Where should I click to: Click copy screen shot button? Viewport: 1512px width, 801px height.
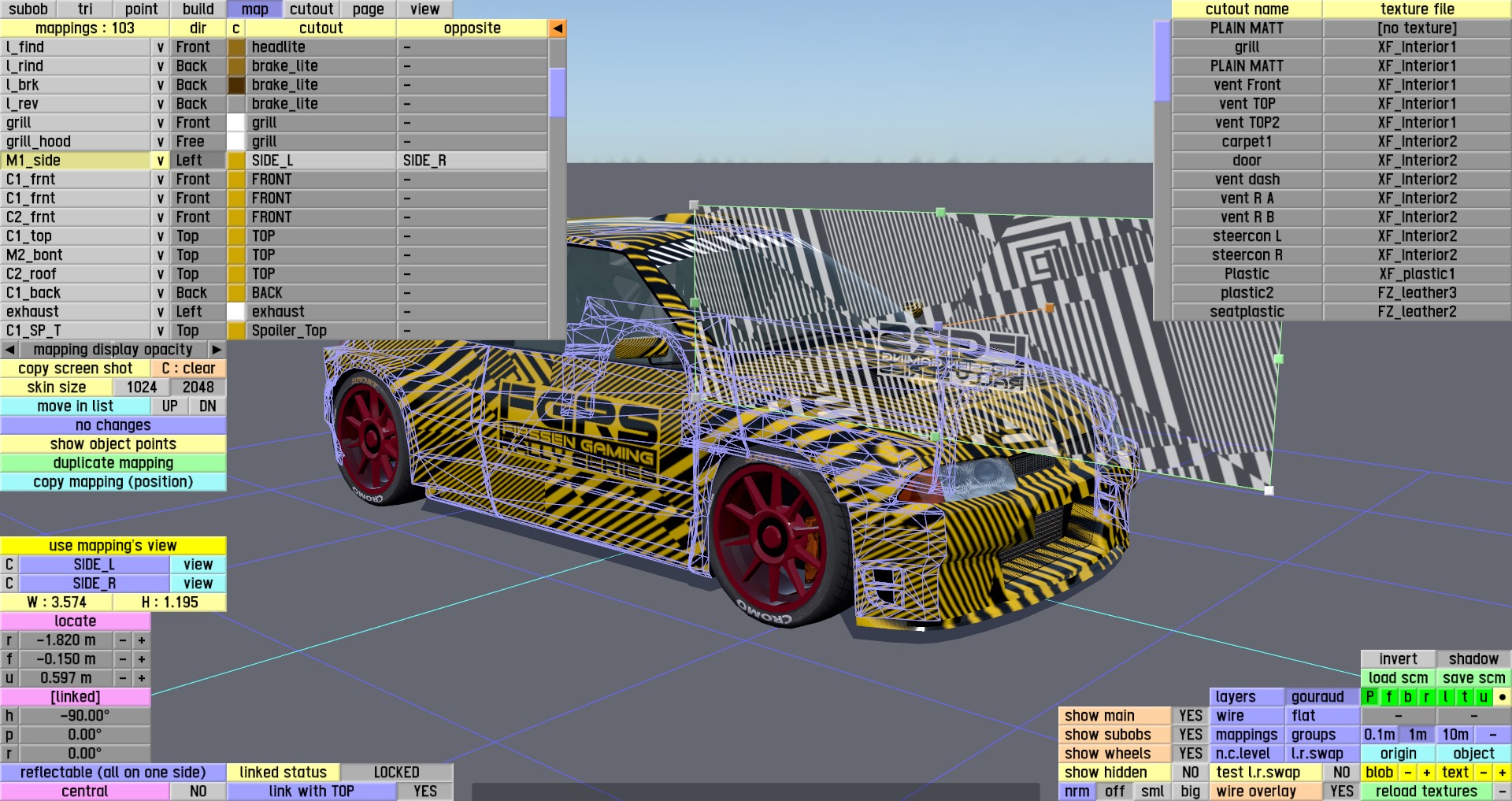pos(76,369)
